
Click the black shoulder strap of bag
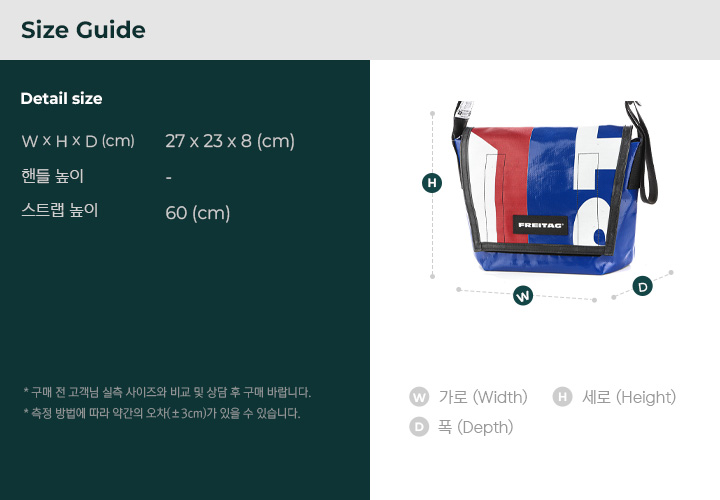tap(643, 152)
